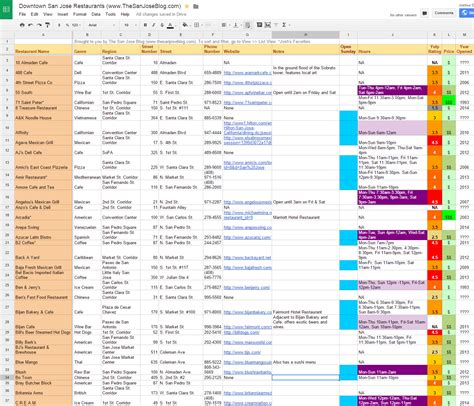This screenshot has height=406, width=474.
Task: Star this spreadsheet document
Action: click(187, 6)
